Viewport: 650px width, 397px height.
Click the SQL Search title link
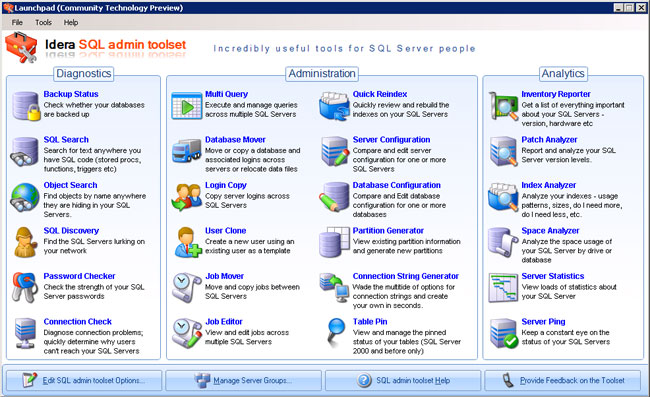click(66, 140)
